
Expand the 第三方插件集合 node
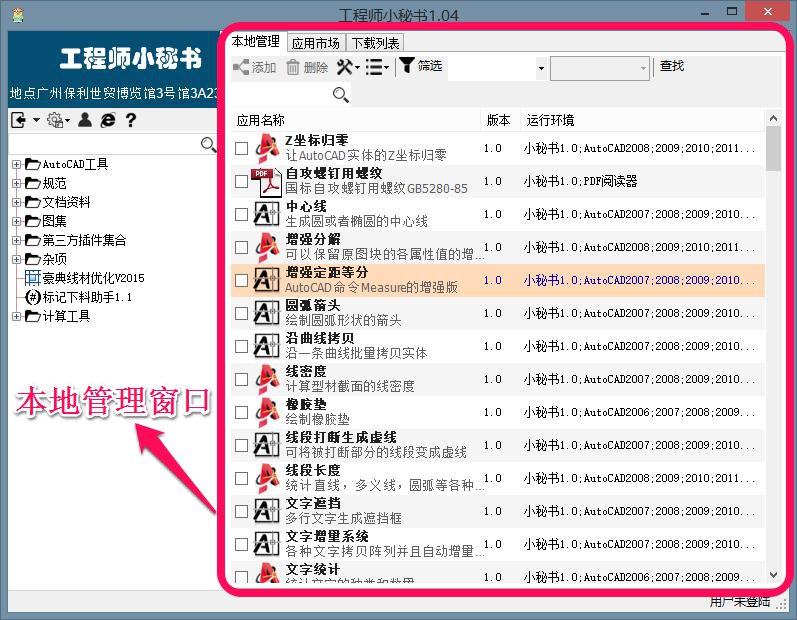(x=16, y=240)
